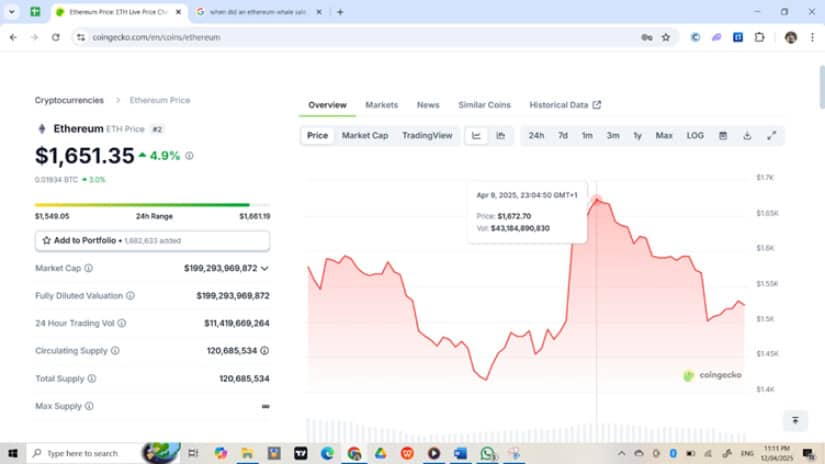This screenshot has width=825, height=464.
Task: Switch to the Google search browser tab
Action: pyautogui.click(x=258, y=12)
